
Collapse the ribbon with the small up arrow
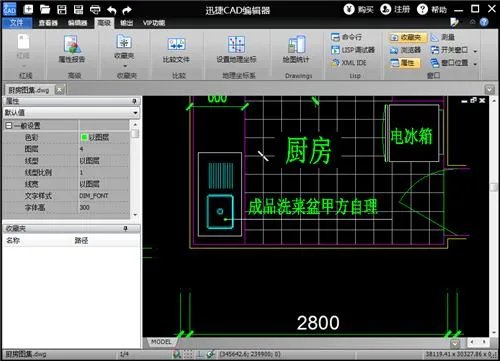[472, 22]
